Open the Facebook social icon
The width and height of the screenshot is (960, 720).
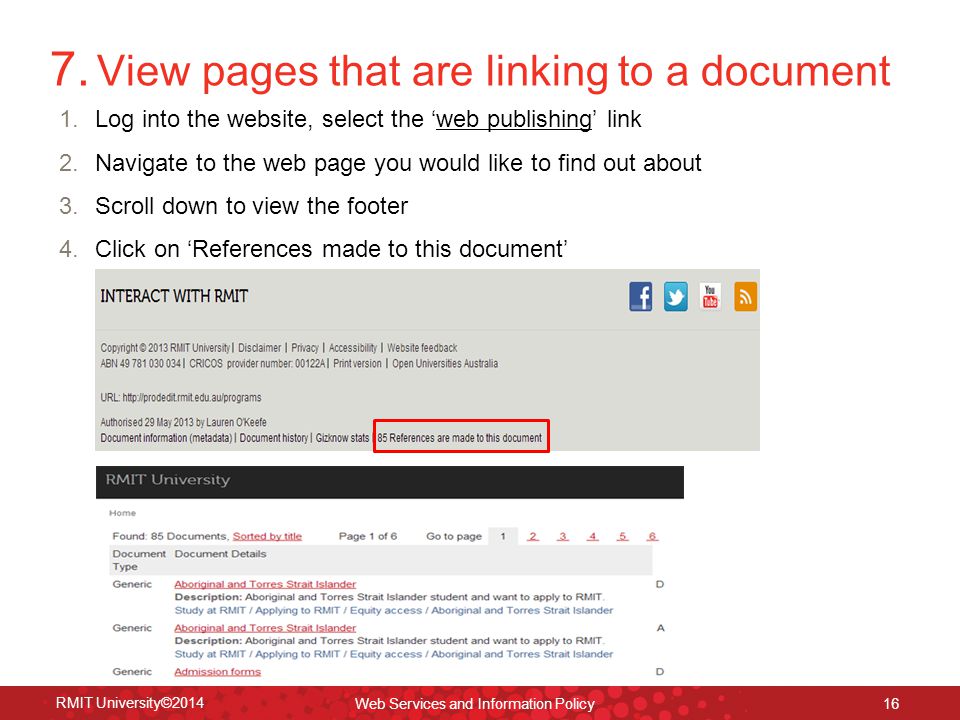tap(640, 297)
